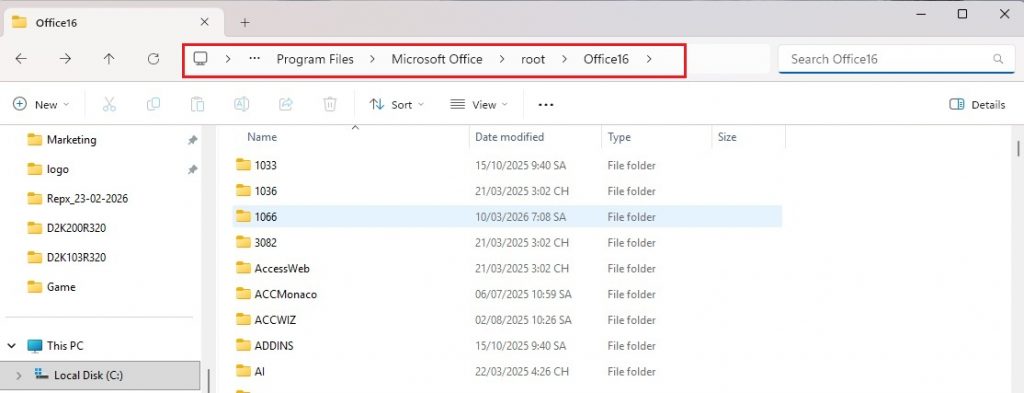The image size is (1024, 393).
Task: Expand hidden breadcrumb path with ellipsis
Action: (255, 59)
